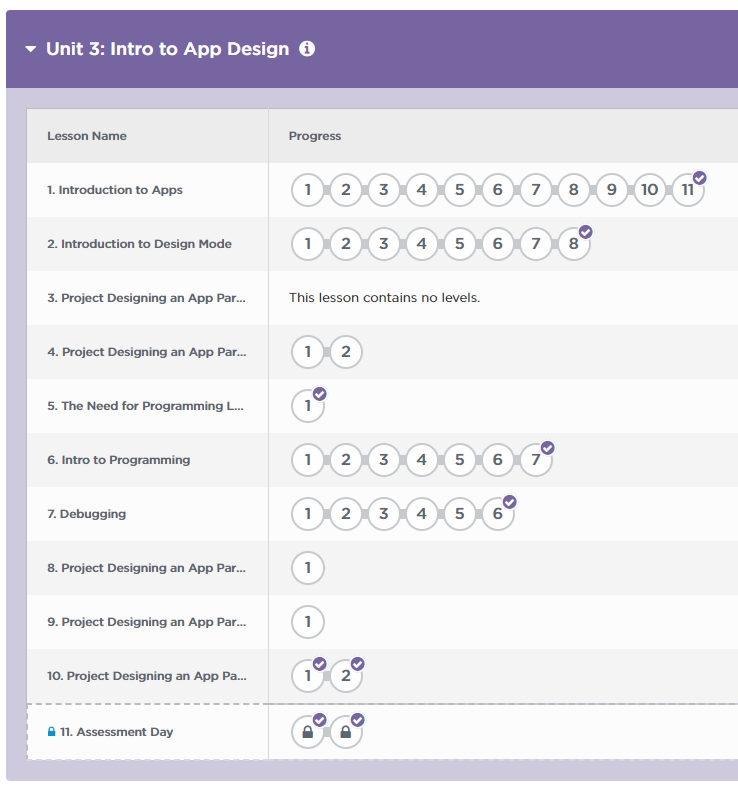Click the Progress column header
The height and width of the screenshot is (793, 738).
(315, 136)
